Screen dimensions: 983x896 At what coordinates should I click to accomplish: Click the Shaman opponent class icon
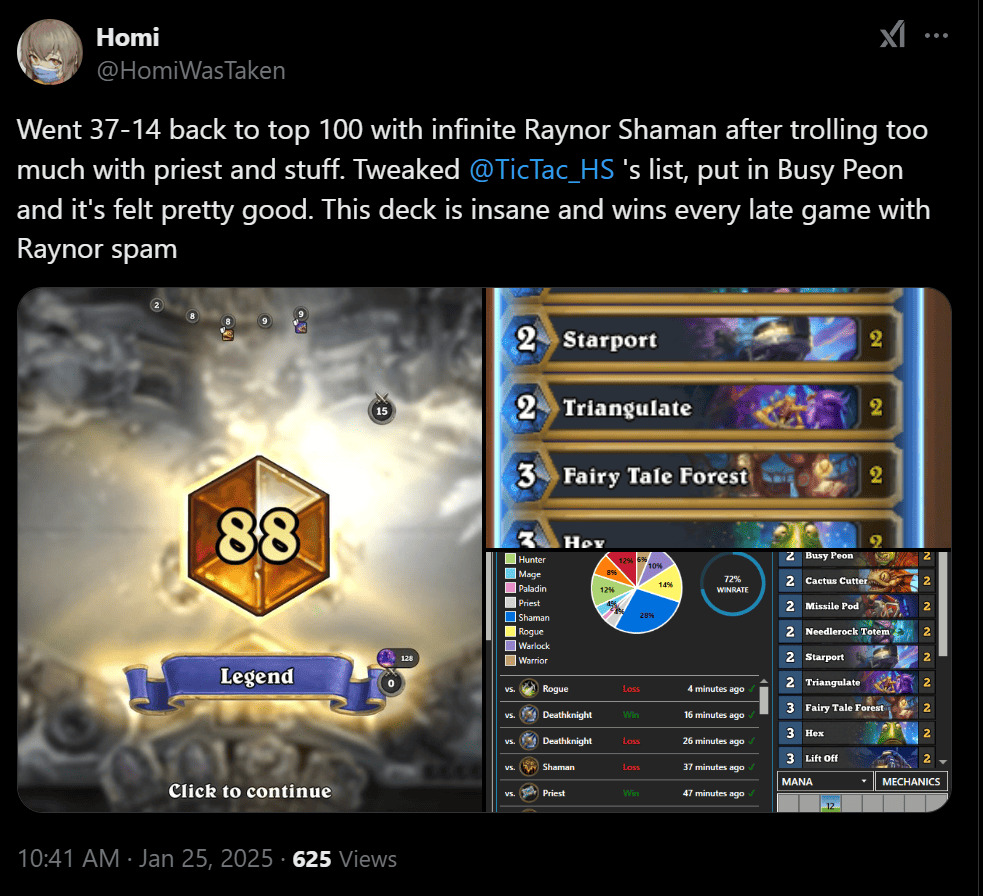[x=529, y=766]
